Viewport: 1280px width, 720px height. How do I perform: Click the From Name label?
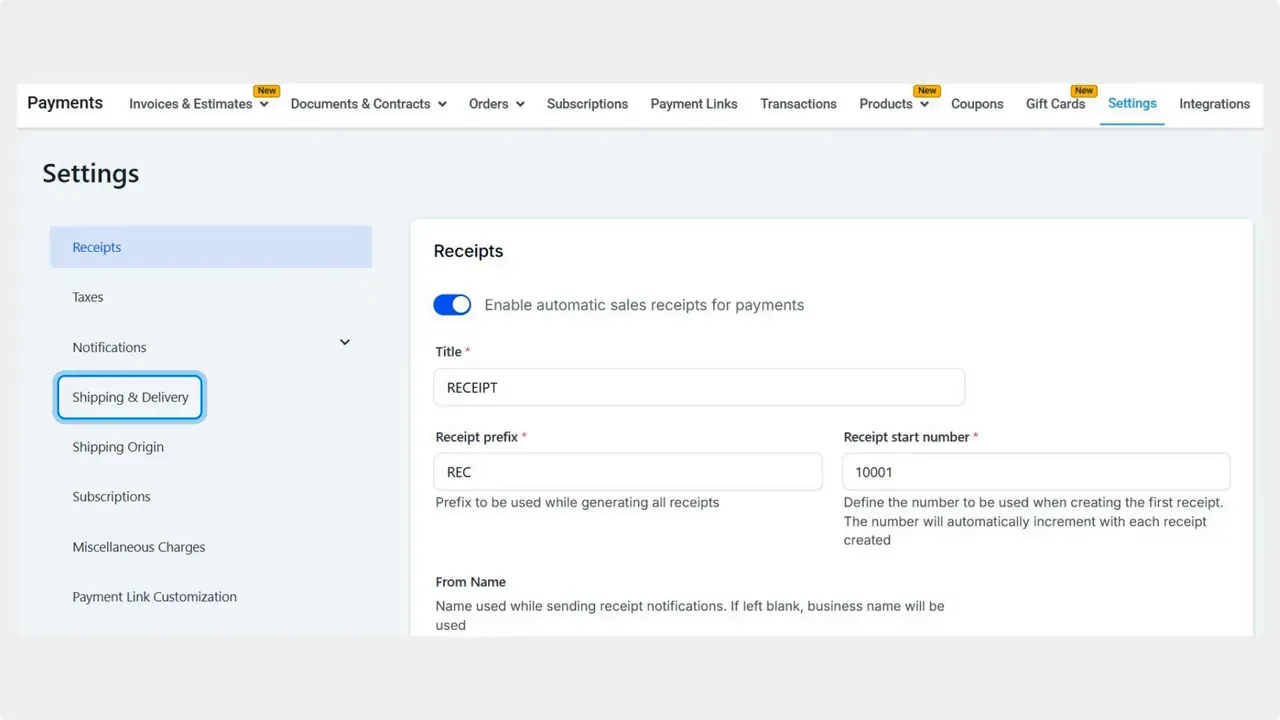click(471, 582)
